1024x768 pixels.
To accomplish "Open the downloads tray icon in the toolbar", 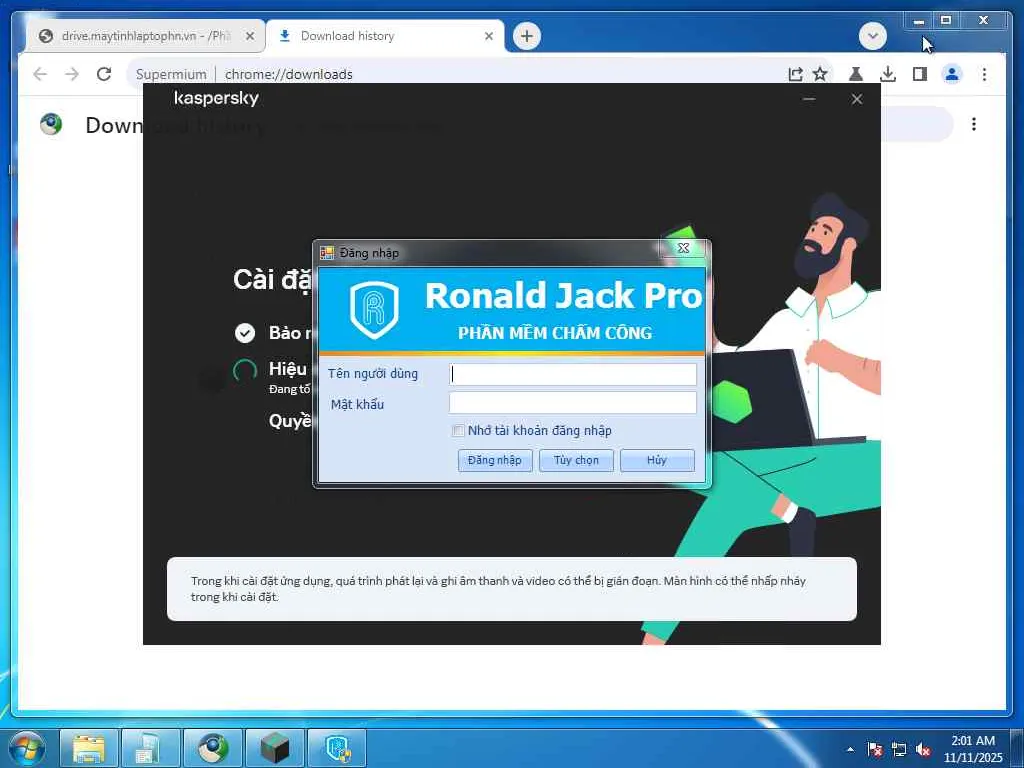I will [x=888, y=74].
